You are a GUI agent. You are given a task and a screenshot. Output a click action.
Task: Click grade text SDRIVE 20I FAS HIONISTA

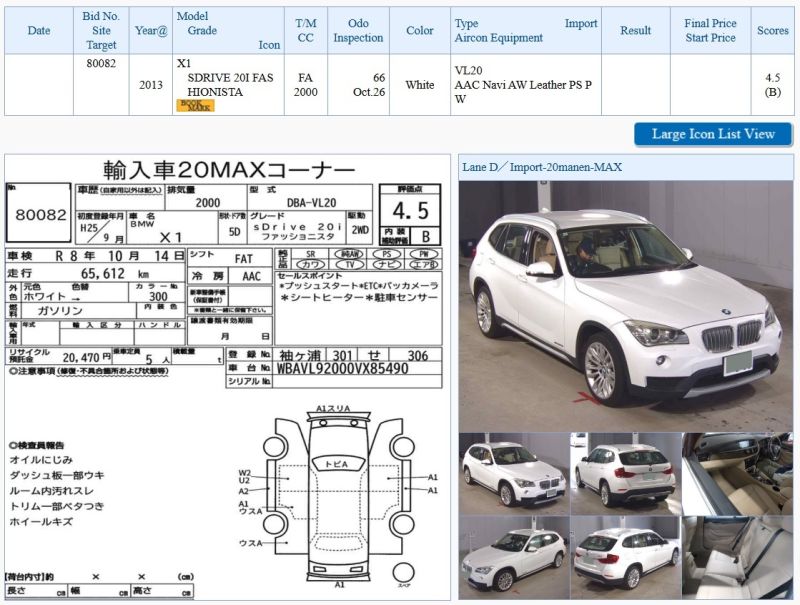click(230, 85)
